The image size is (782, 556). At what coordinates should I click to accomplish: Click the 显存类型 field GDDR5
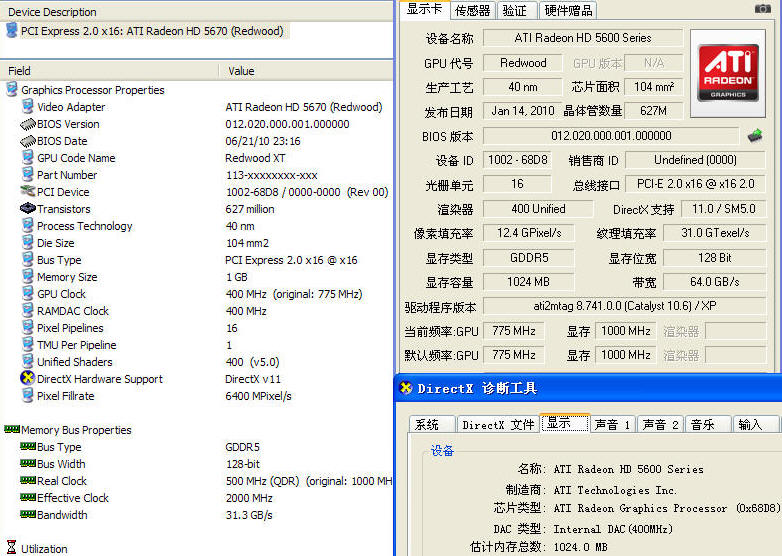pyautogui.click(x=529, y=258)
